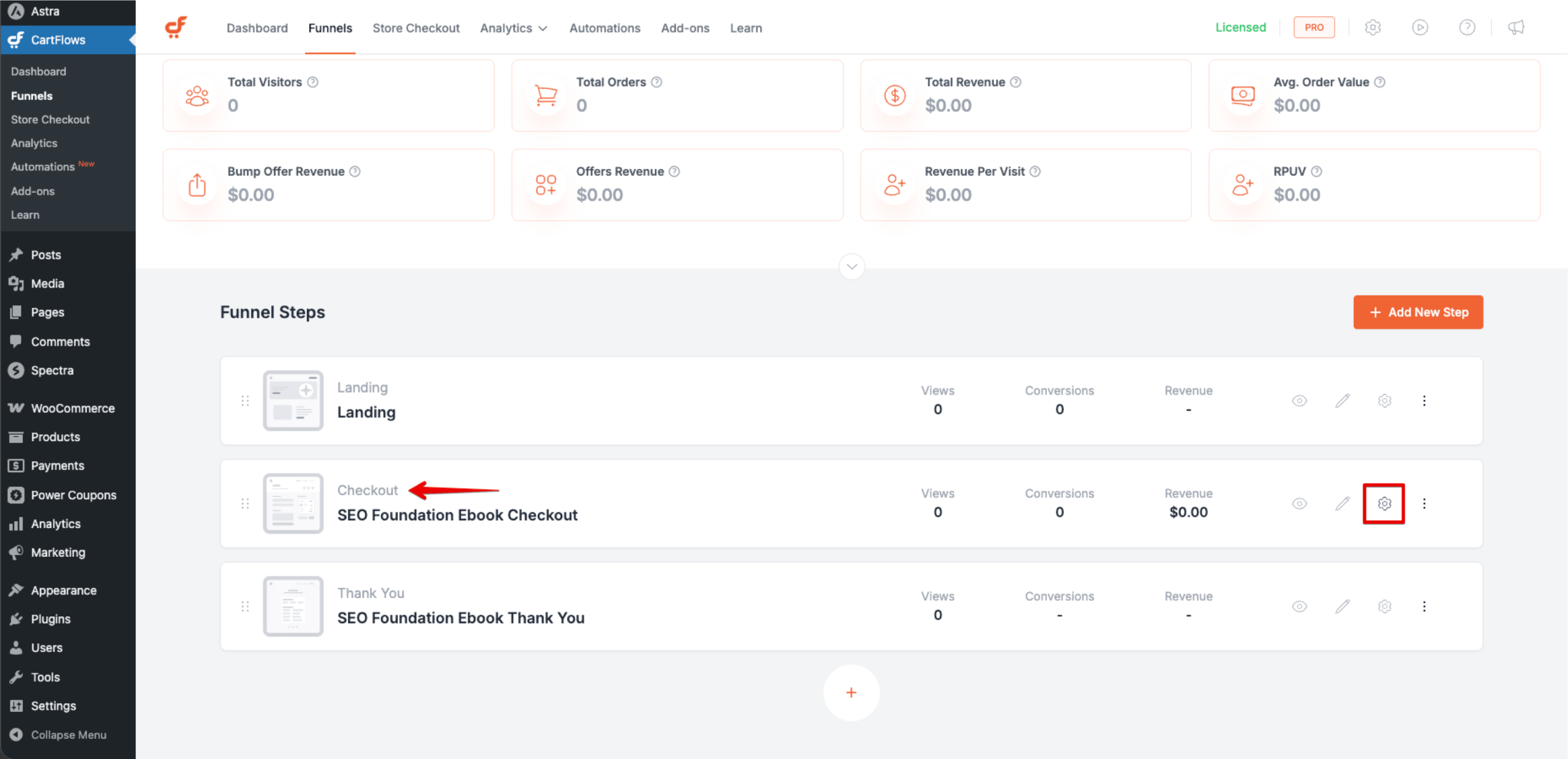1568x759 pixels.
Task: Open the help question mark icon
Action: [x=1468, y=28]
